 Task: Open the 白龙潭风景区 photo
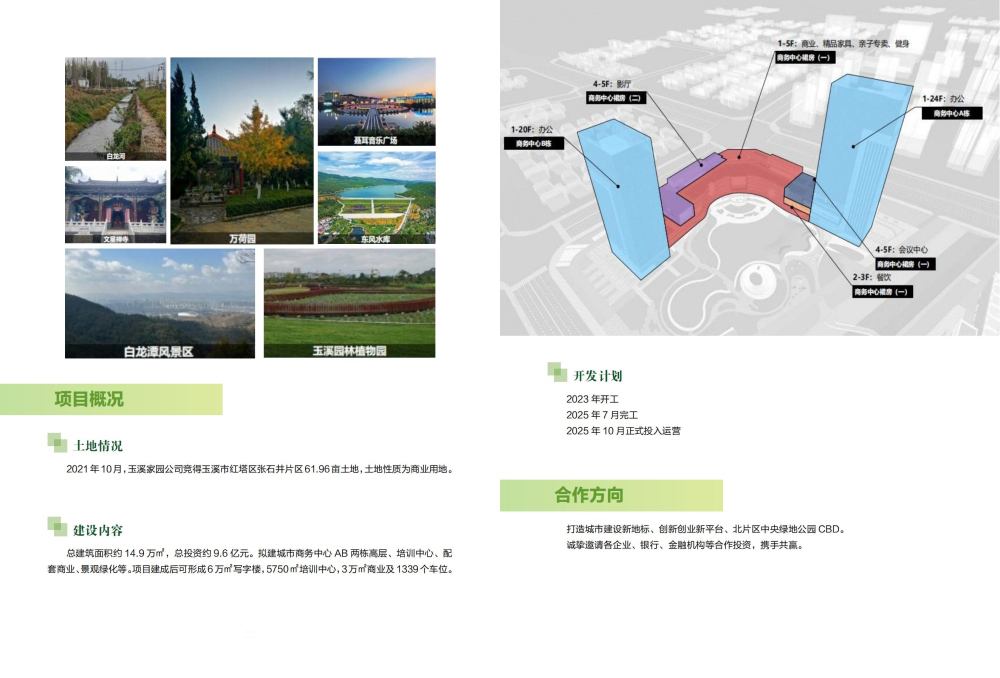(x=158, y=303)
